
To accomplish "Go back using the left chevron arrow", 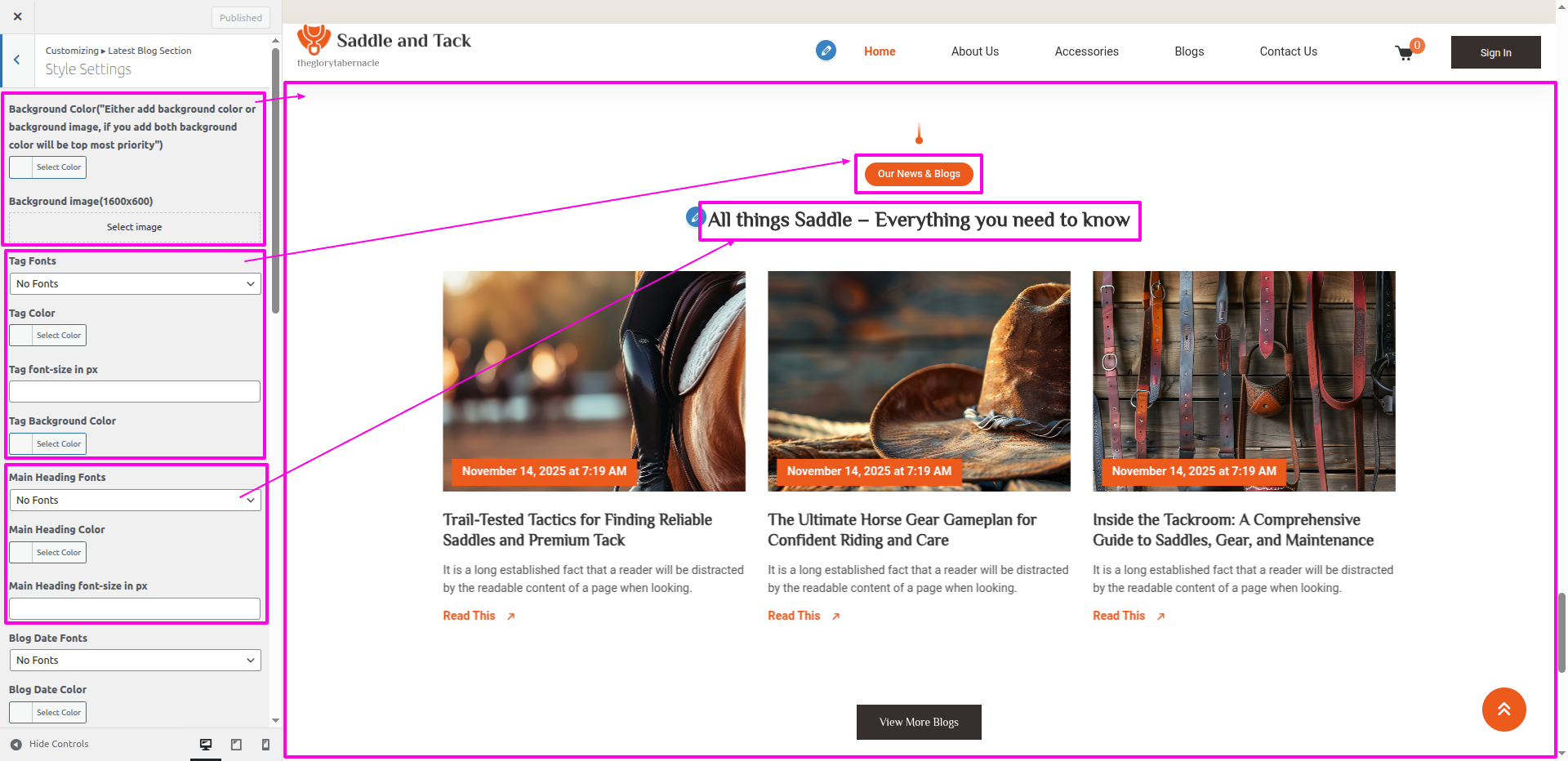I will tap(17, 60).
